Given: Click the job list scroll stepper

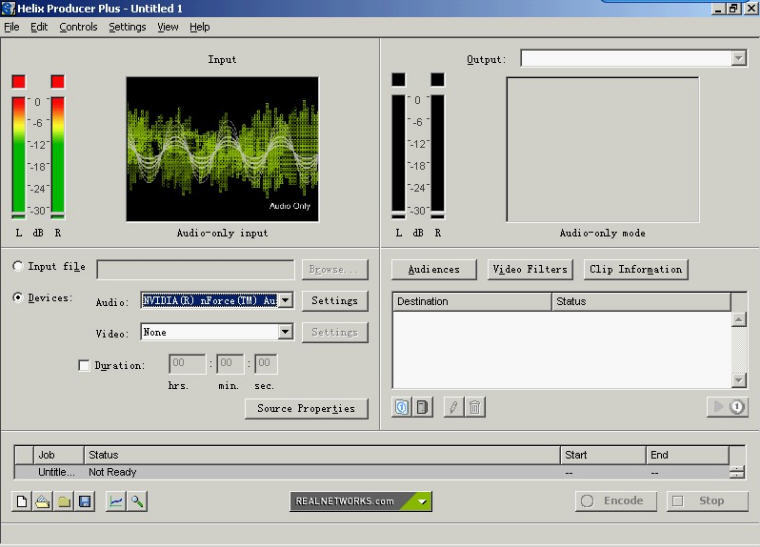Looking at the screenshot, I should pyautogui.click(x=737, y=472).
